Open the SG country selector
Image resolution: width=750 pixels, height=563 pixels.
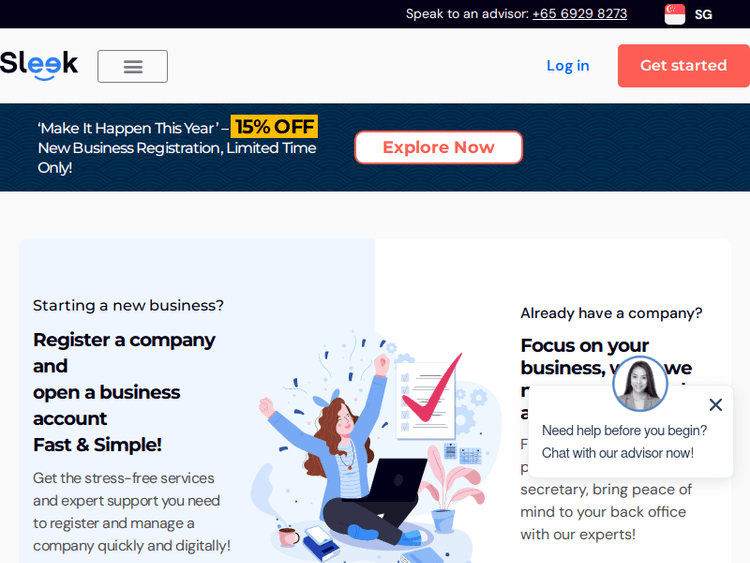703,14
